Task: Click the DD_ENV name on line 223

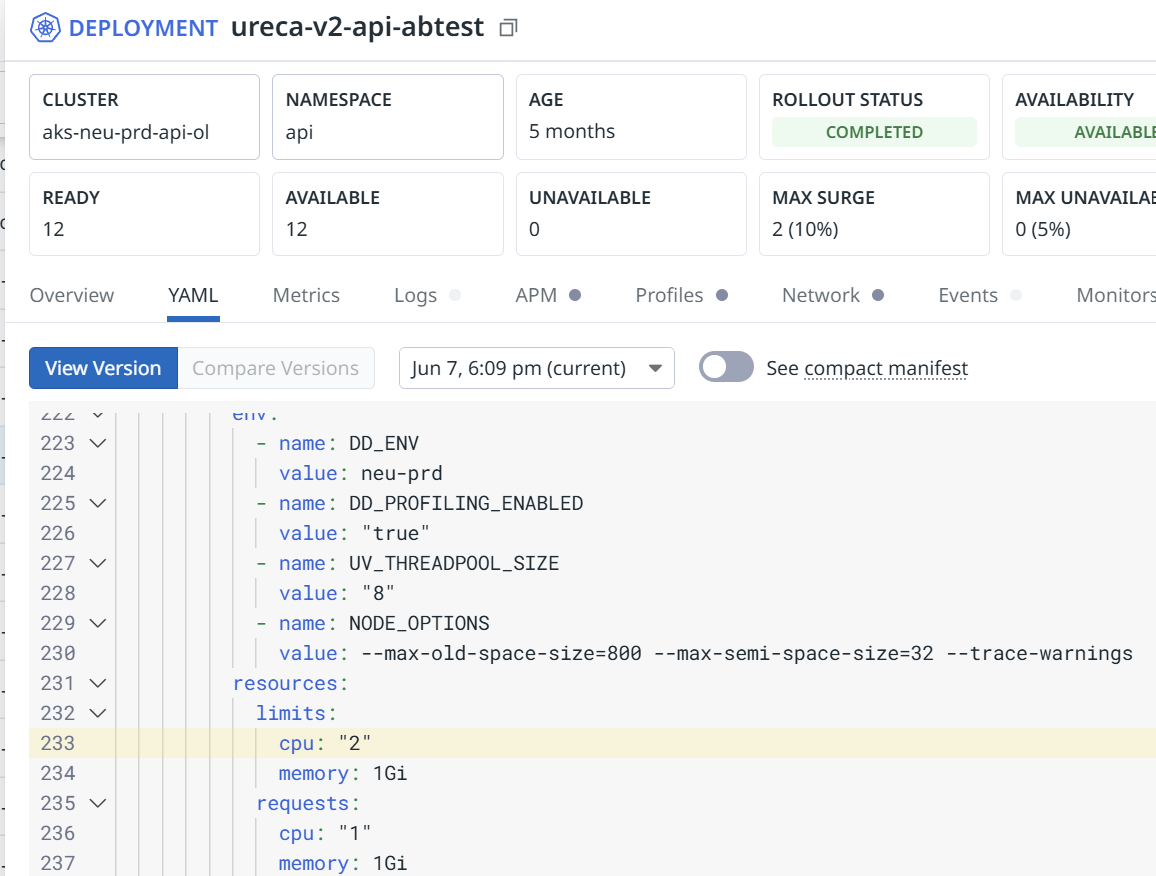Action: (x=383, y=443)
